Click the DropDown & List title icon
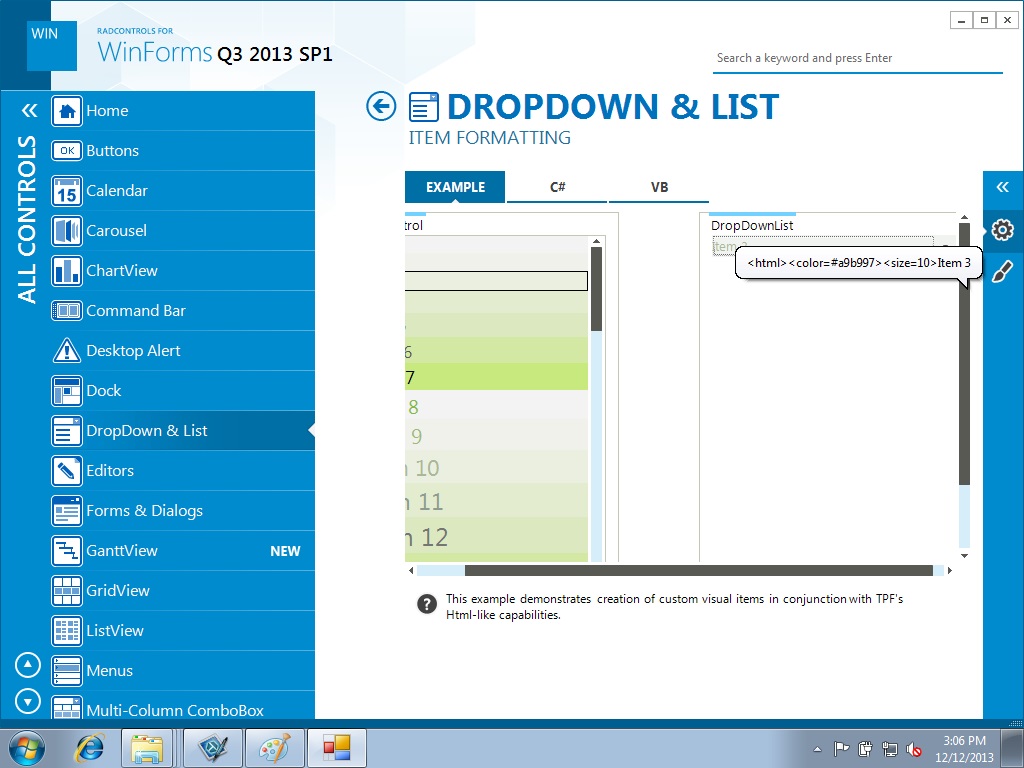The width and height of the screenshot is (1024, 768). tap(424, 107)
